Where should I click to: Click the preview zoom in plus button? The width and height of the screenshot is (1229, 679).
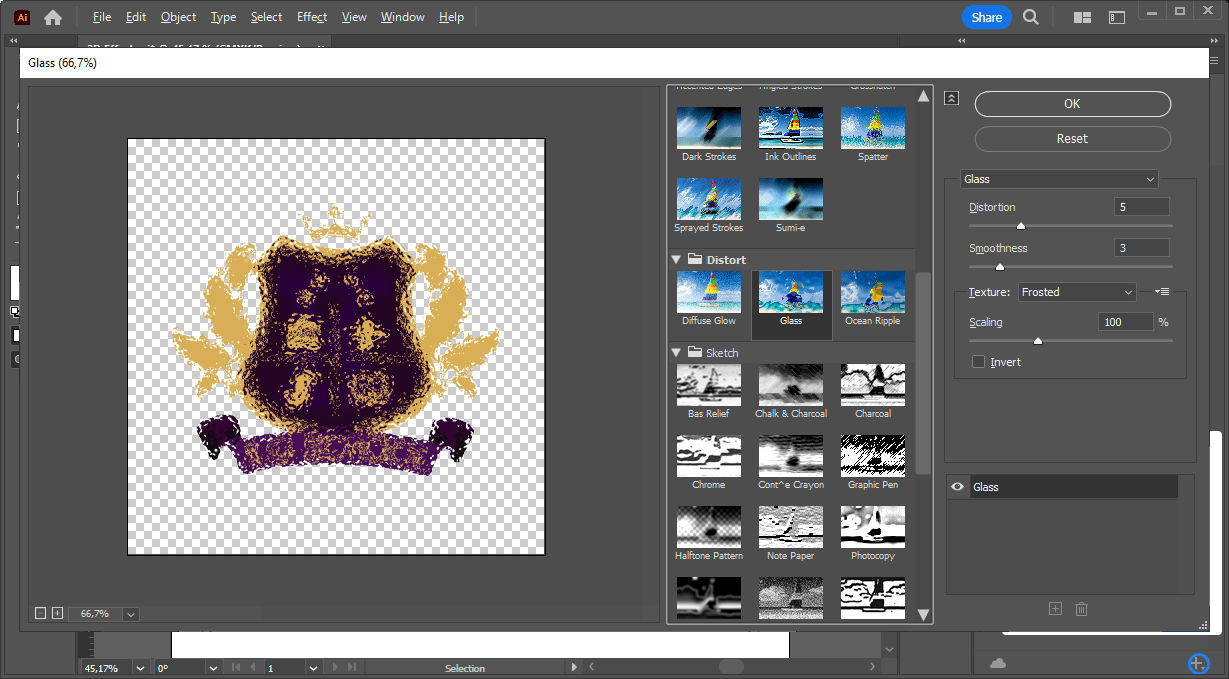[x=57, y=613]
